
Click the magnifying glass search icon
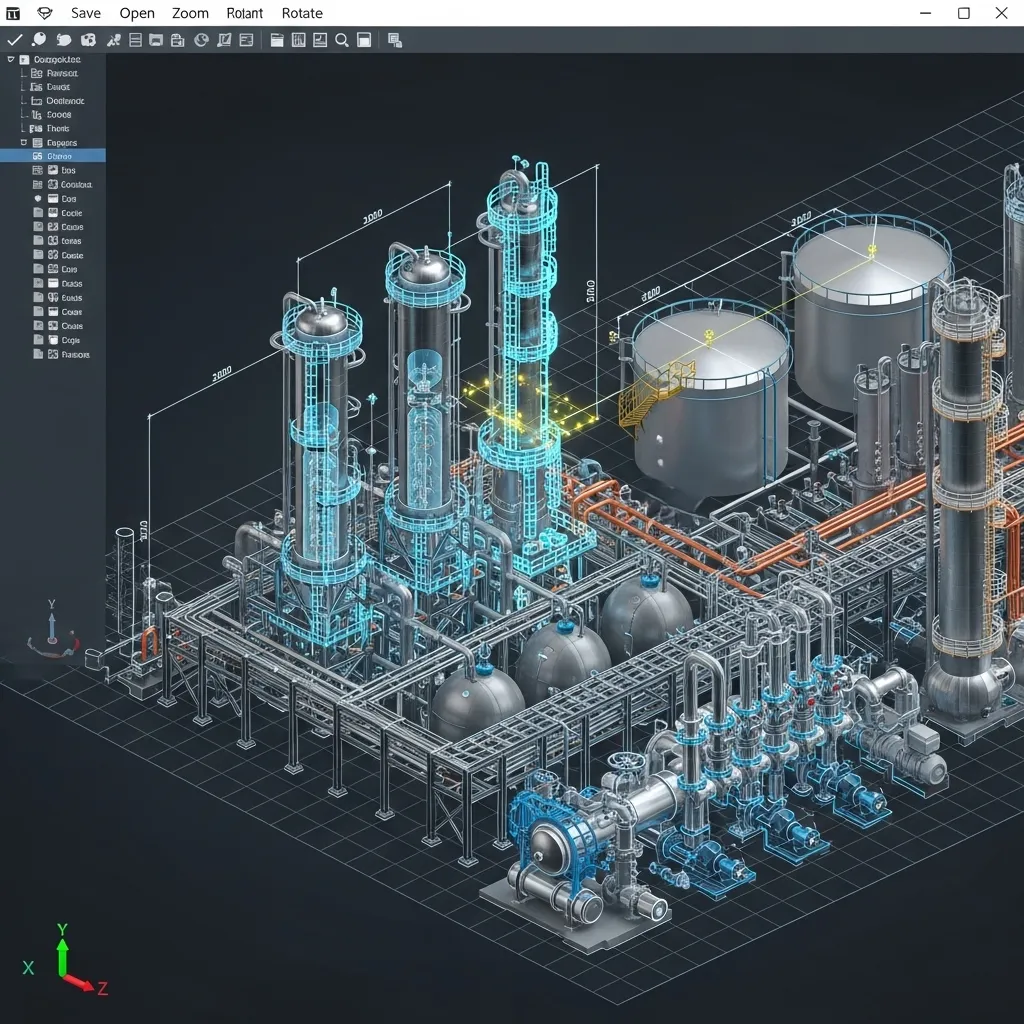[342, 41]
